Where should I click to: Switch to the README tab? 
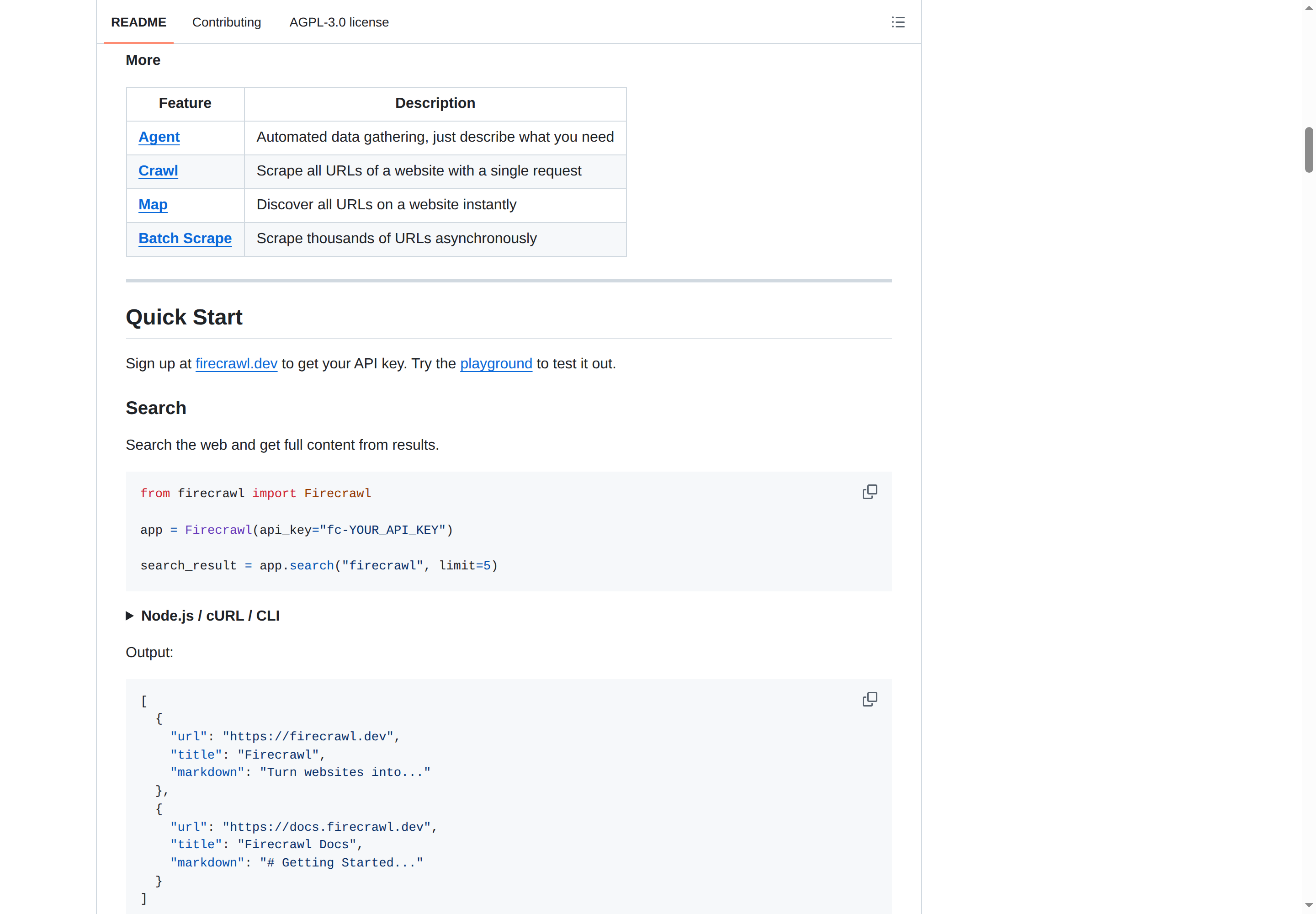138,22
